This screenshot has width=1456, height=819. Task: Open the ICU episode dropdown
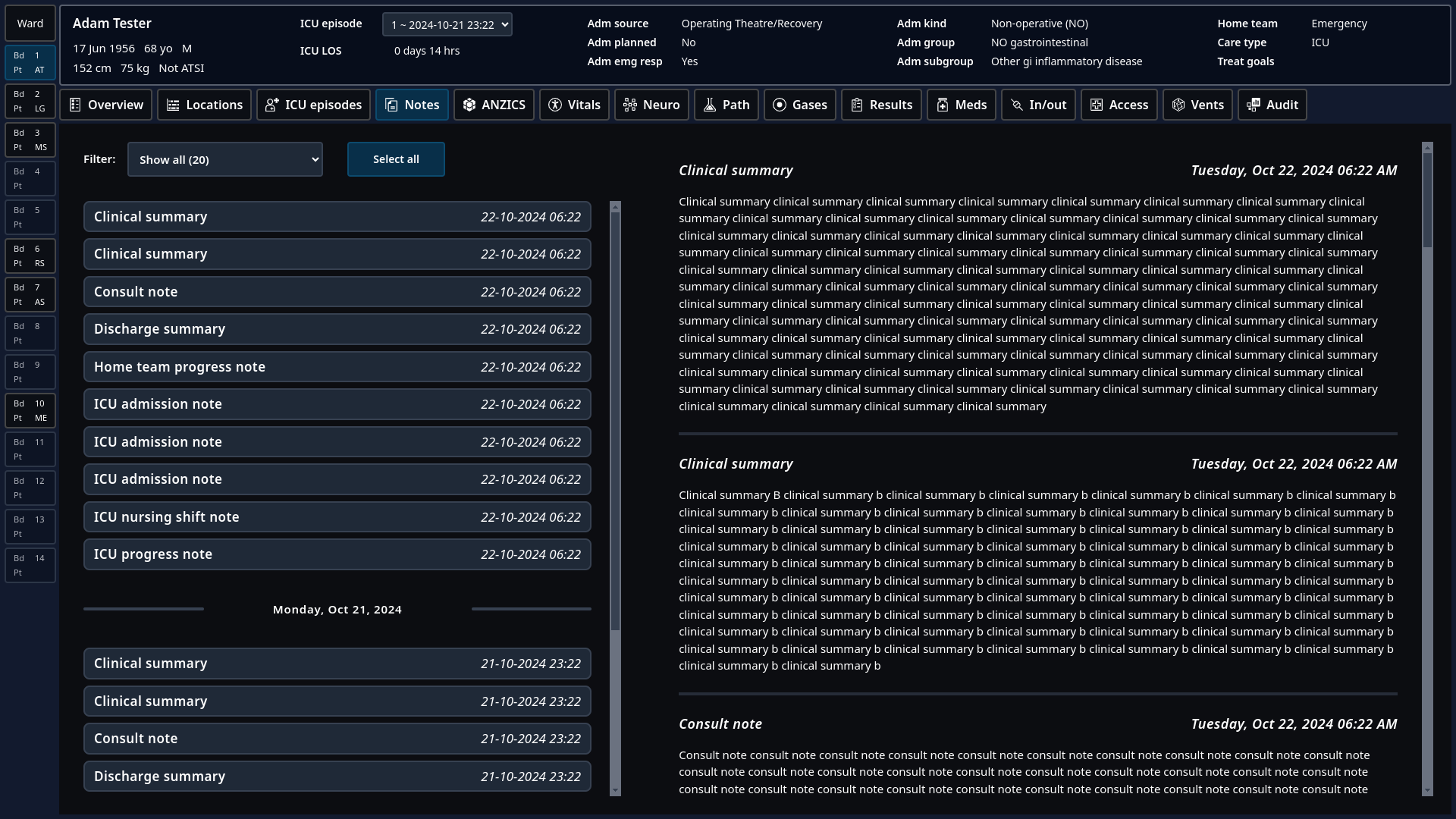(x=447, y=24)
